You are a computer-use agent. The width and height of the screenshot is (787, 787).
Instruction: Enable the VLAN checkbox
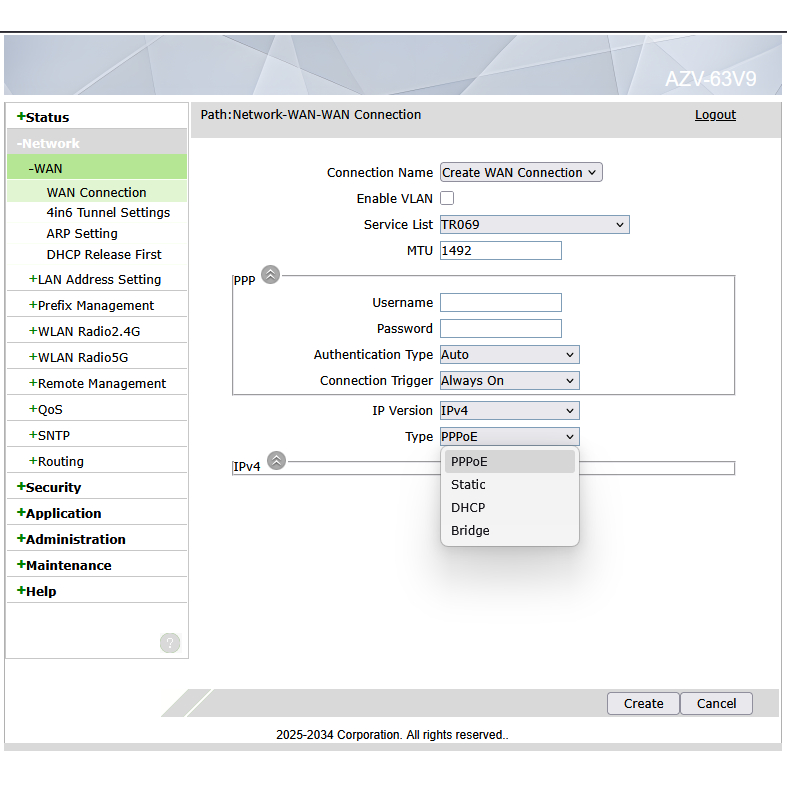447,199
